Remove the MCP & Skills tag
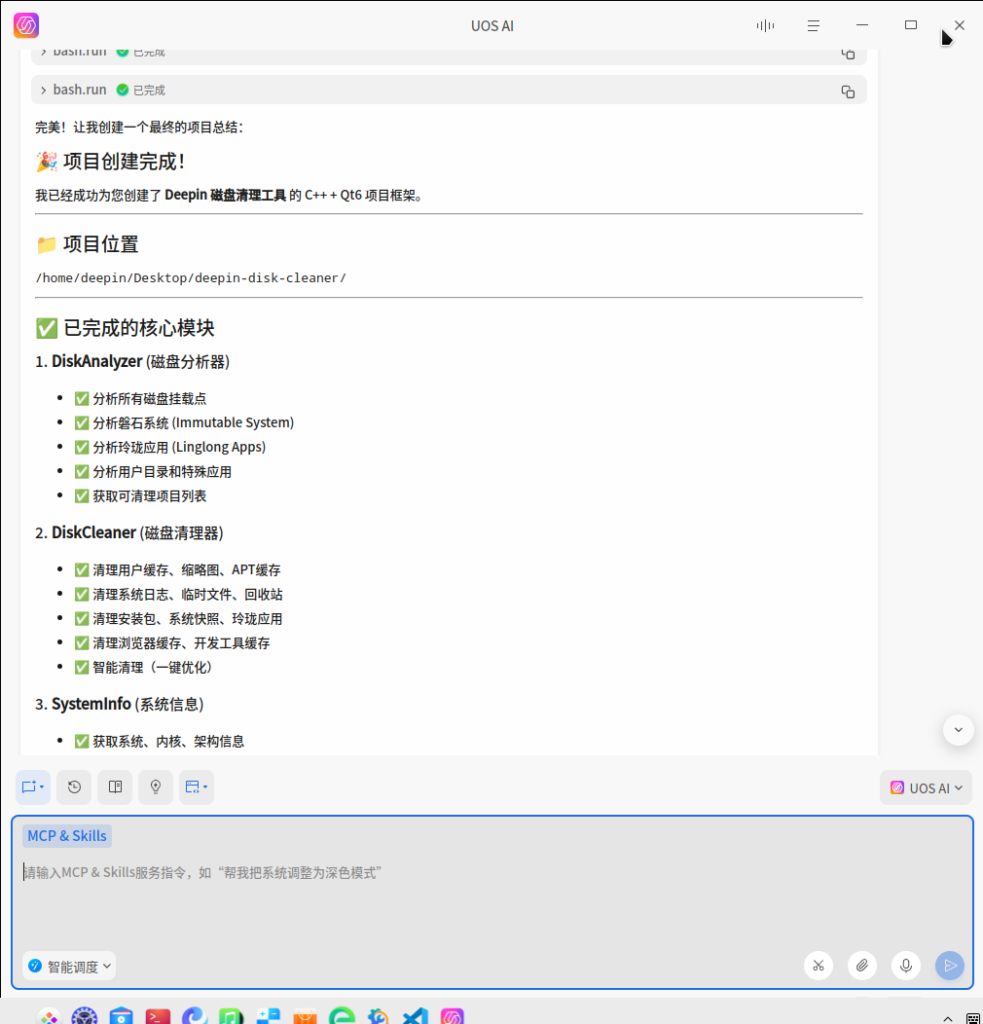 tap(67, 836)
